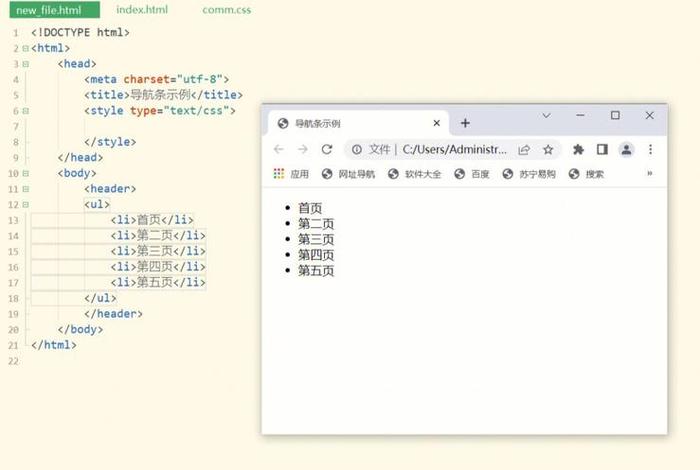This screenshot has width=700, height=470.
Task: Open the 应用 apps grid bookmark
Action: coord(291,174)
